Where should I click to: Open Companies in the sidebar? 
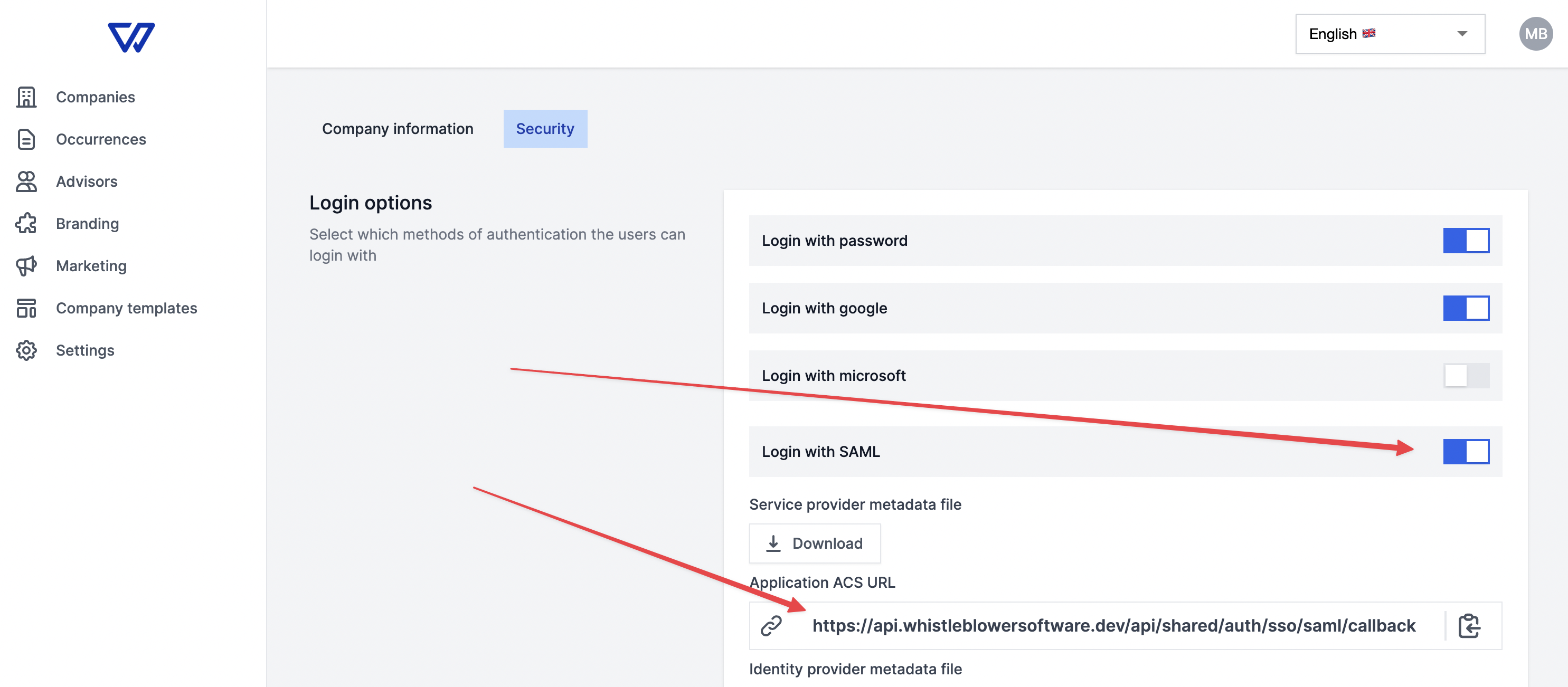pyautogui.click(x=96, y=97)
